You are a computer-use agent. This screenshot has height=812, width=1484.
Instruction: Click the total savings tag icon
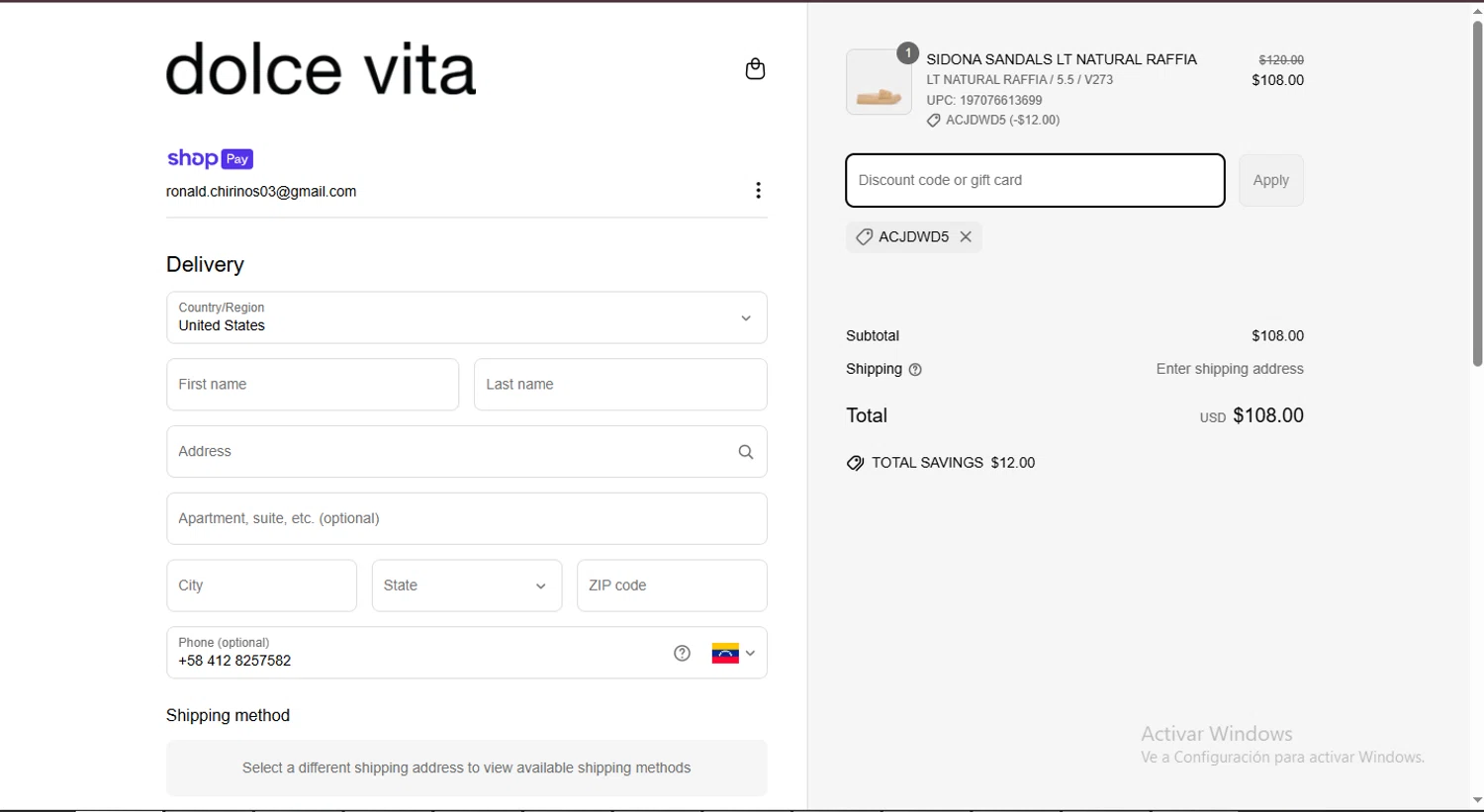tap(855, 463)
